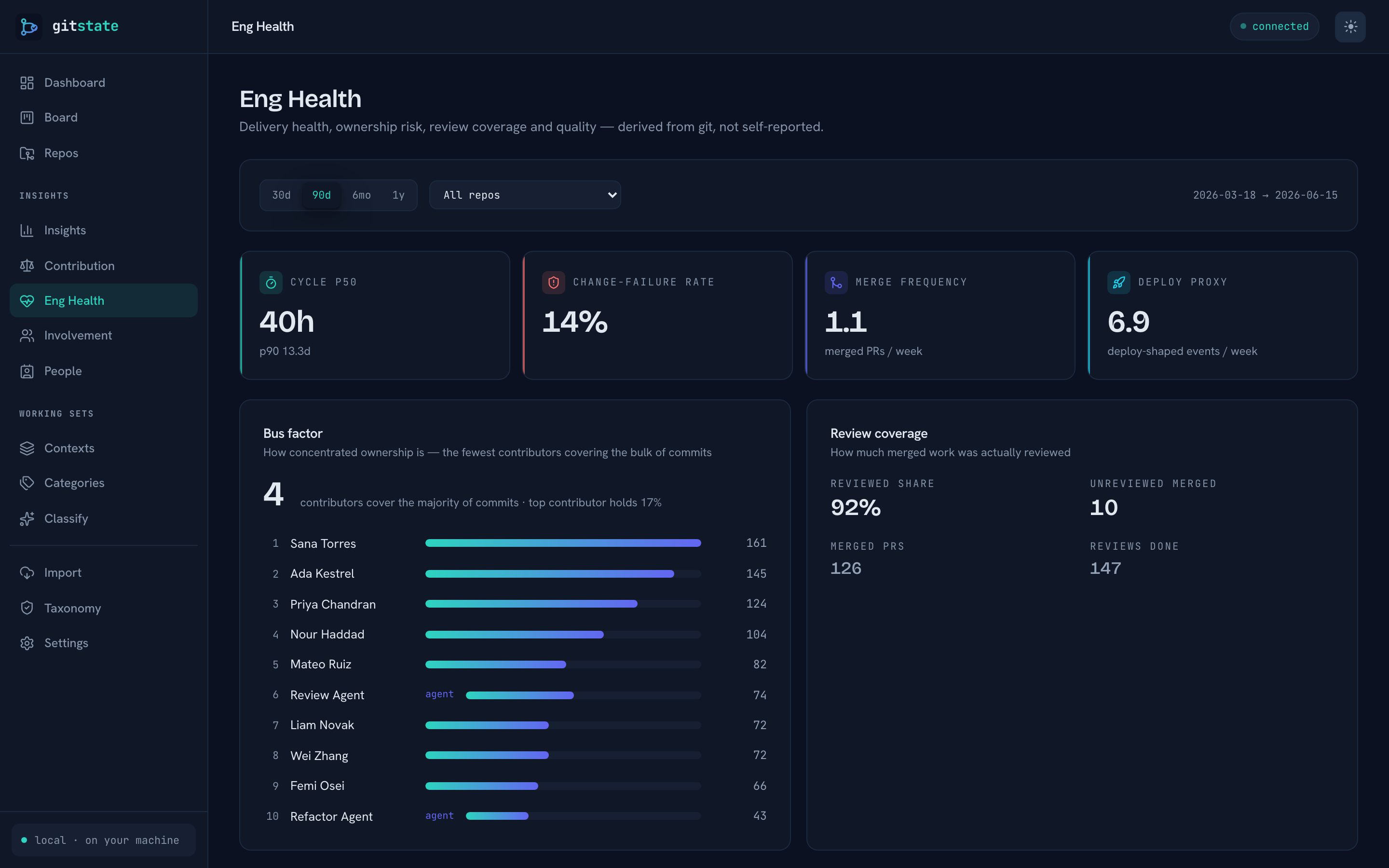Viewport: 1389px width, 868px height.
Task: Click the Merge Frequency branch icon
Action: 836,283
